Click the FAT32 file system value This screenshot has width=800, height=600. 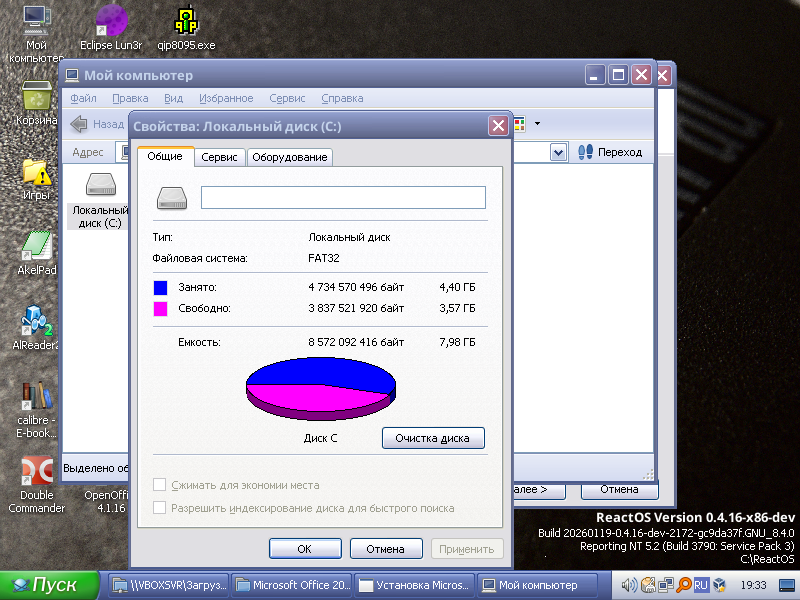pyautogui.click(x=324, y=258)
